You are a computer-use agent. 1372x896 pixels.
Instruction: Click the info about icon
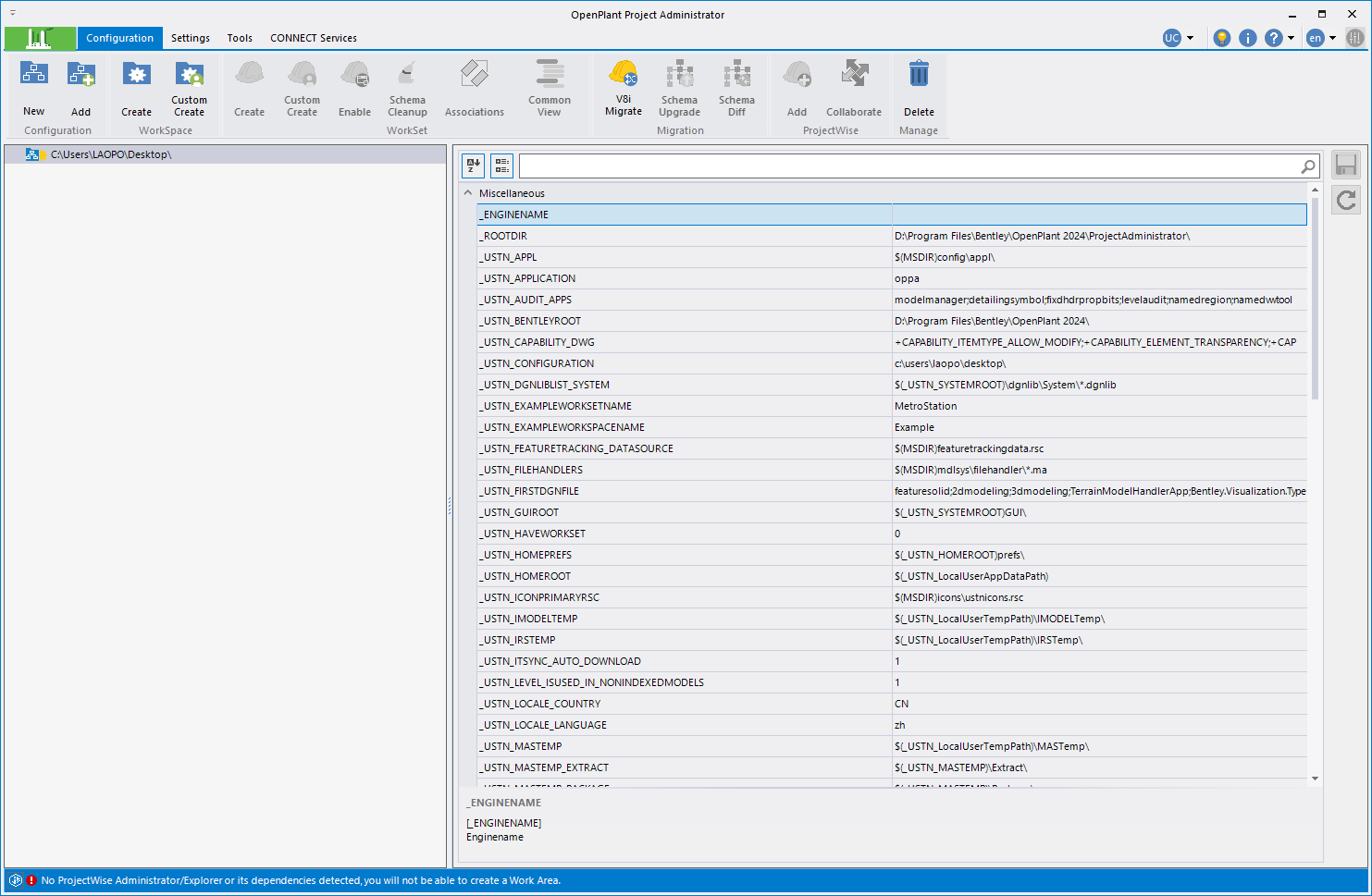(x=1248, y=38)
